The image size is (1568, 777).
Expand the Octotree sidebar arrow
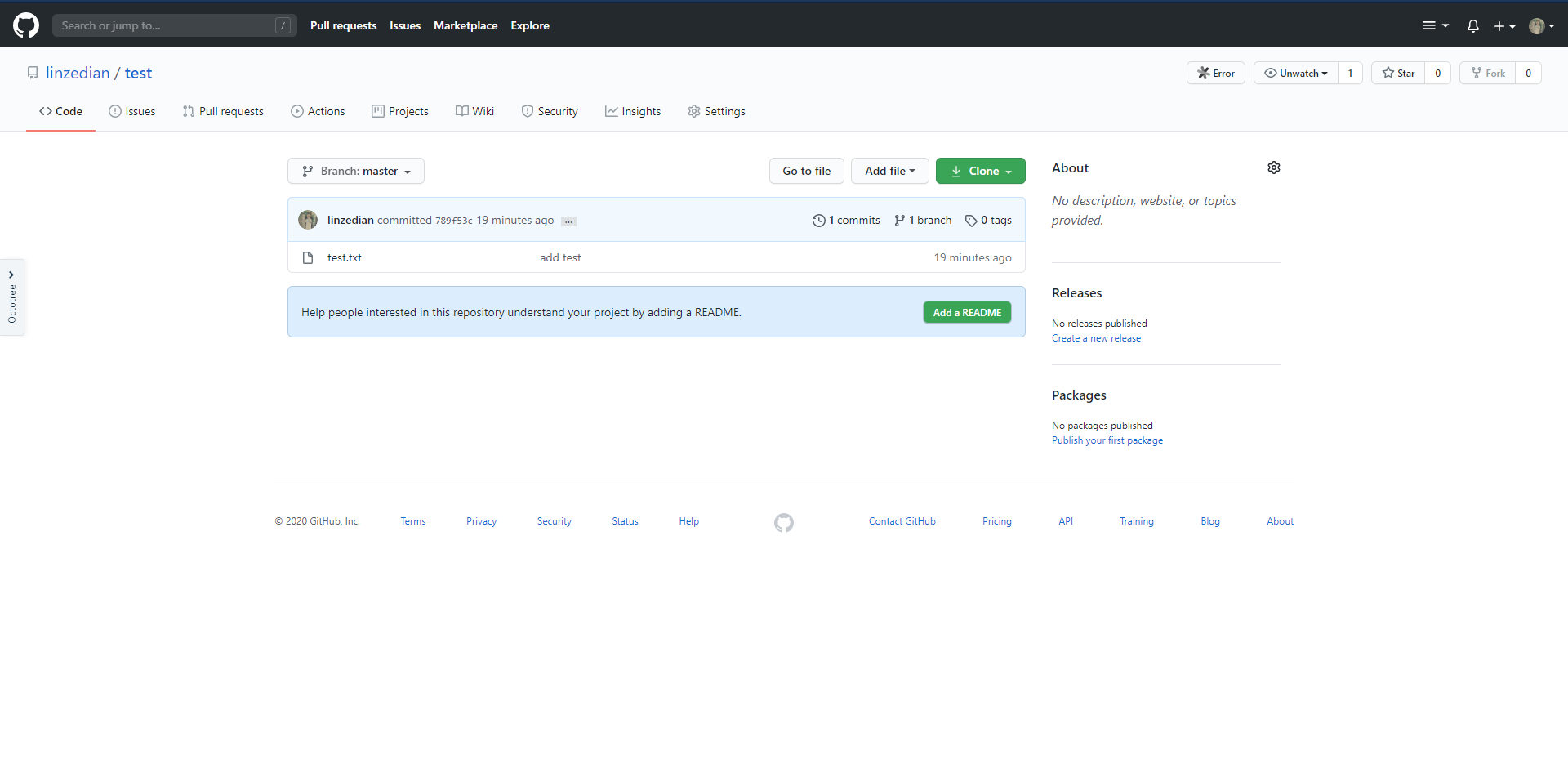click(x=11, y=275)
